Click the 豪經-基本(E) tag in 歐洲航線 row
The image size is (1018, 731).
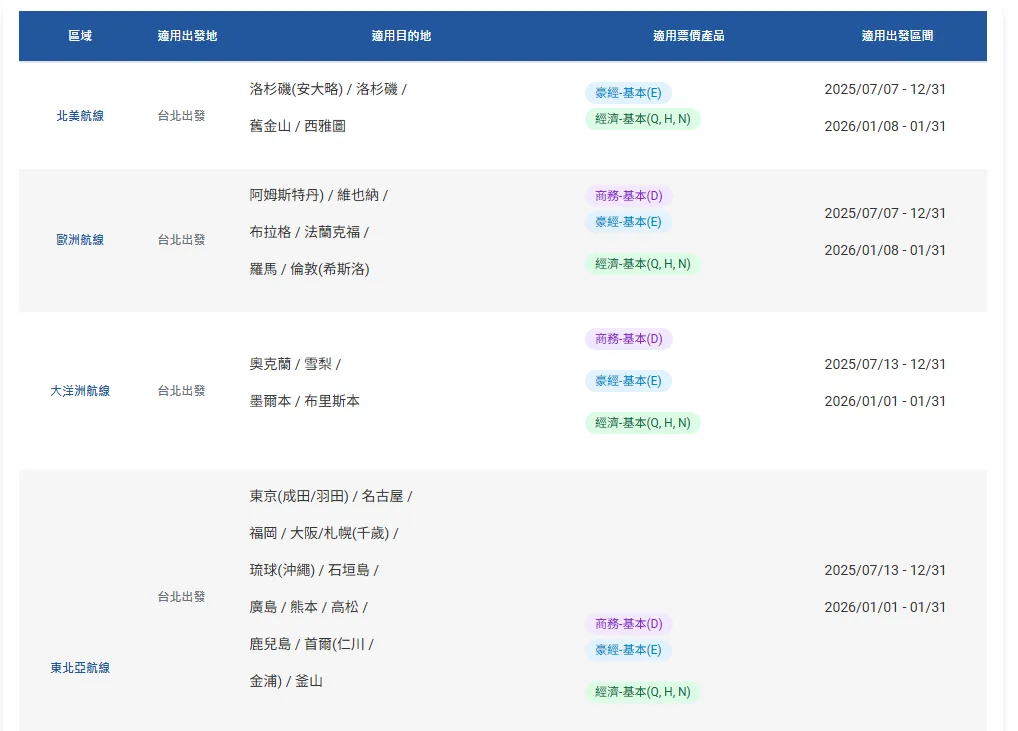pos(628,222)
